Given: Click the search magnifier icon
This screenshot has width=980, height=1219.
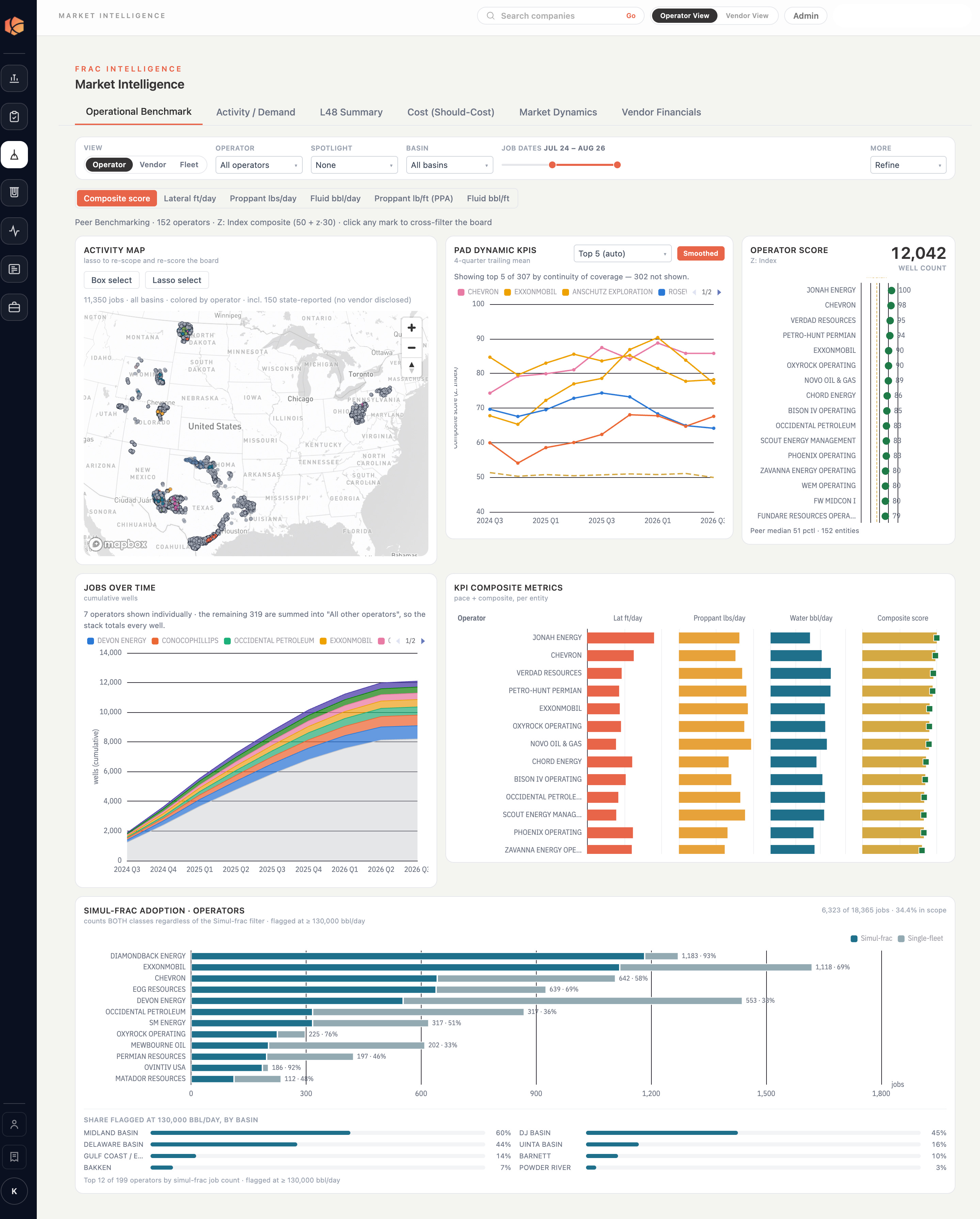Looking at the screenshot, I should click(491, 16).
